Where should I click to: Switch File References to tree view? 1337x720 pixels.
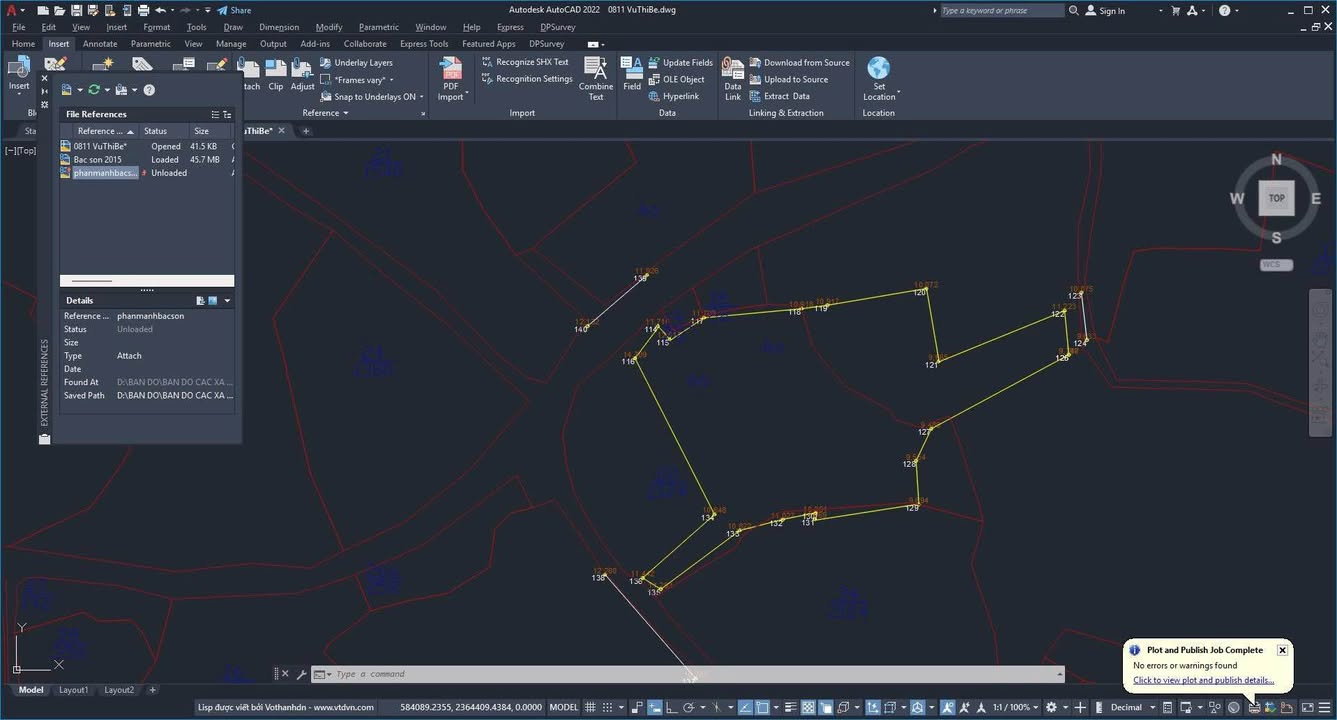click(x=227, y=115)
